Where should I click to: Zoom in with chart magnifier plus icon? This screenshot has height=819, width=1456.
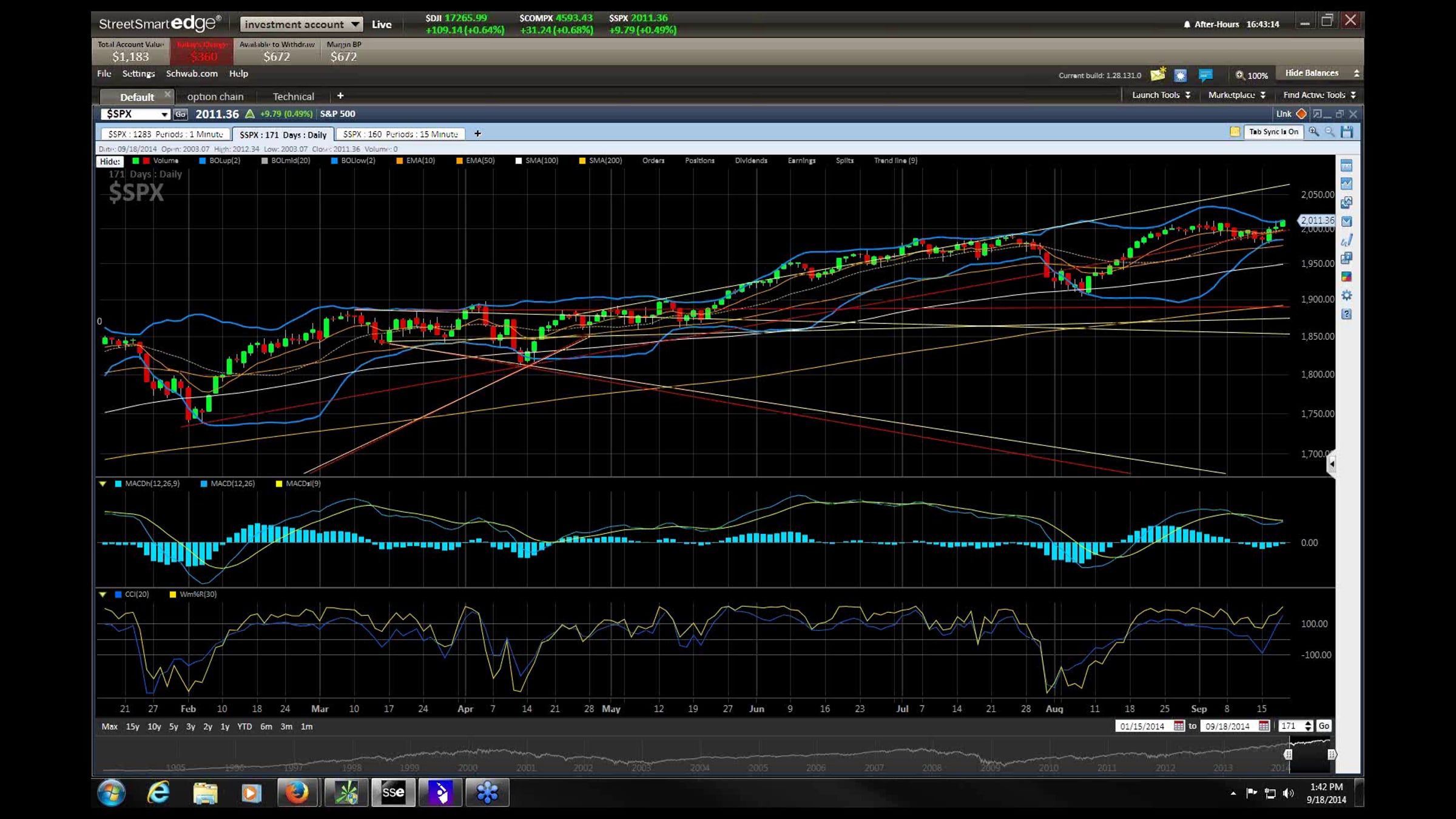click(1313, 132)
